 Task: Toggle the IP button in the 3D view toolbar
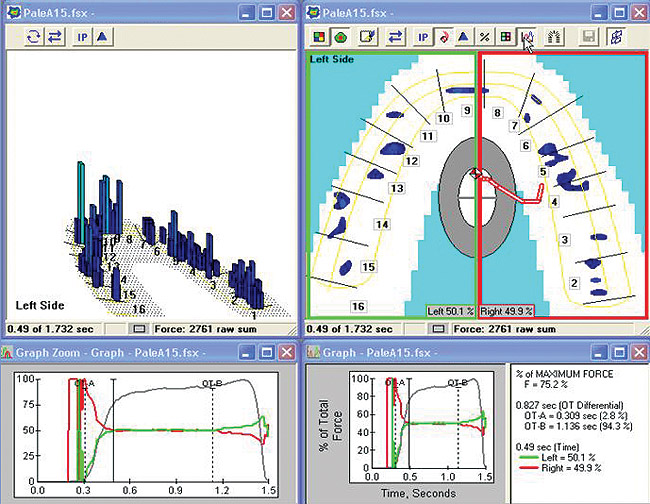pyautogui.click(x=82, y=38)
